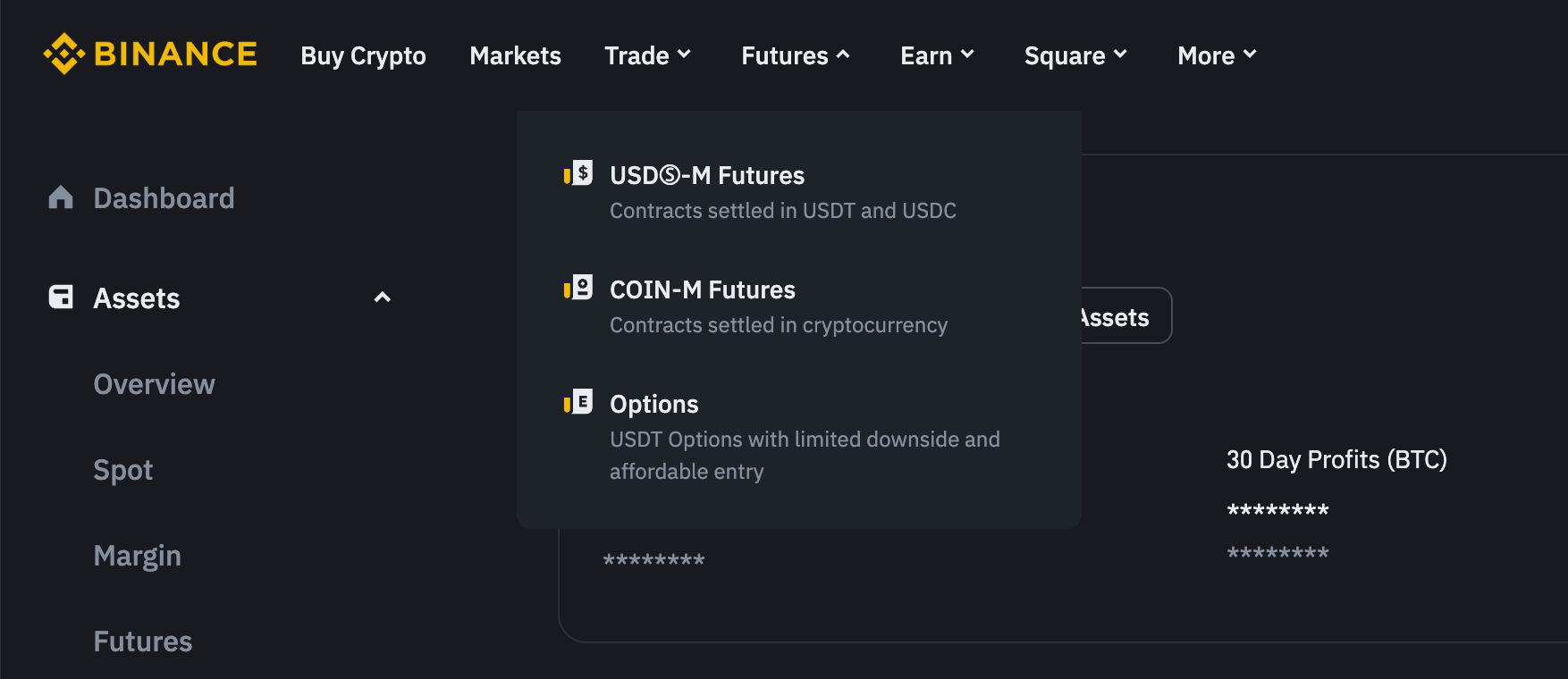Viewport: 1568px width, 679px height.
Task: Click the Options menu entry icon
Action: [x=578, y=402]
